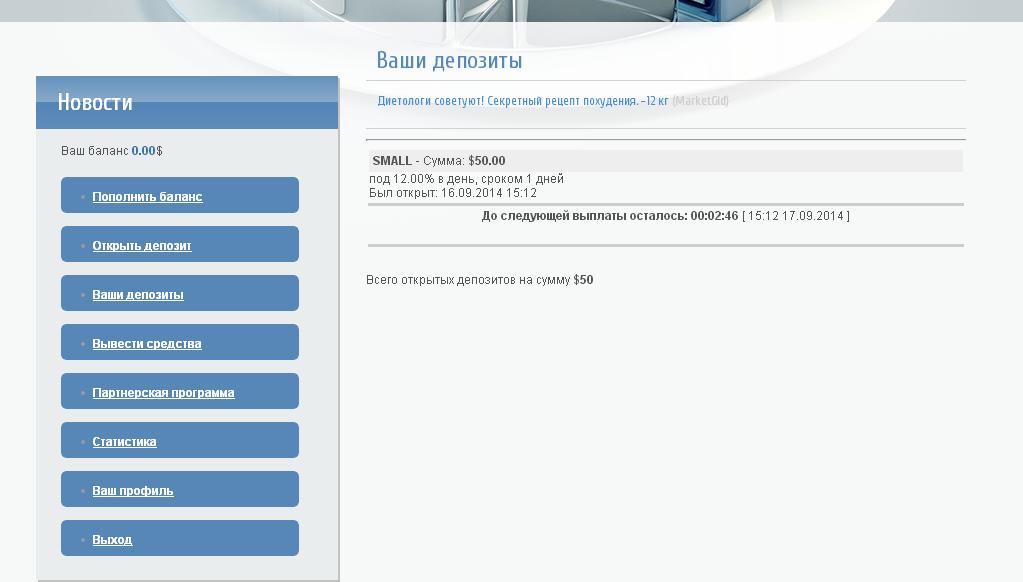Click the Новости panel header
This screenshot has width=1023, height=582.
(187, 102)
